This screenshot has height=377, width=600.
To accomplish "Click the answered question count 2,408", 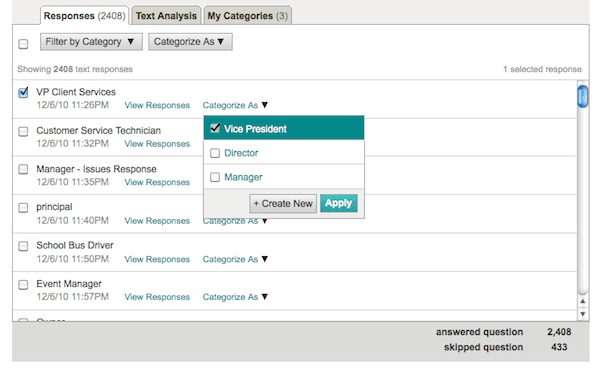I will coord(559,332).
